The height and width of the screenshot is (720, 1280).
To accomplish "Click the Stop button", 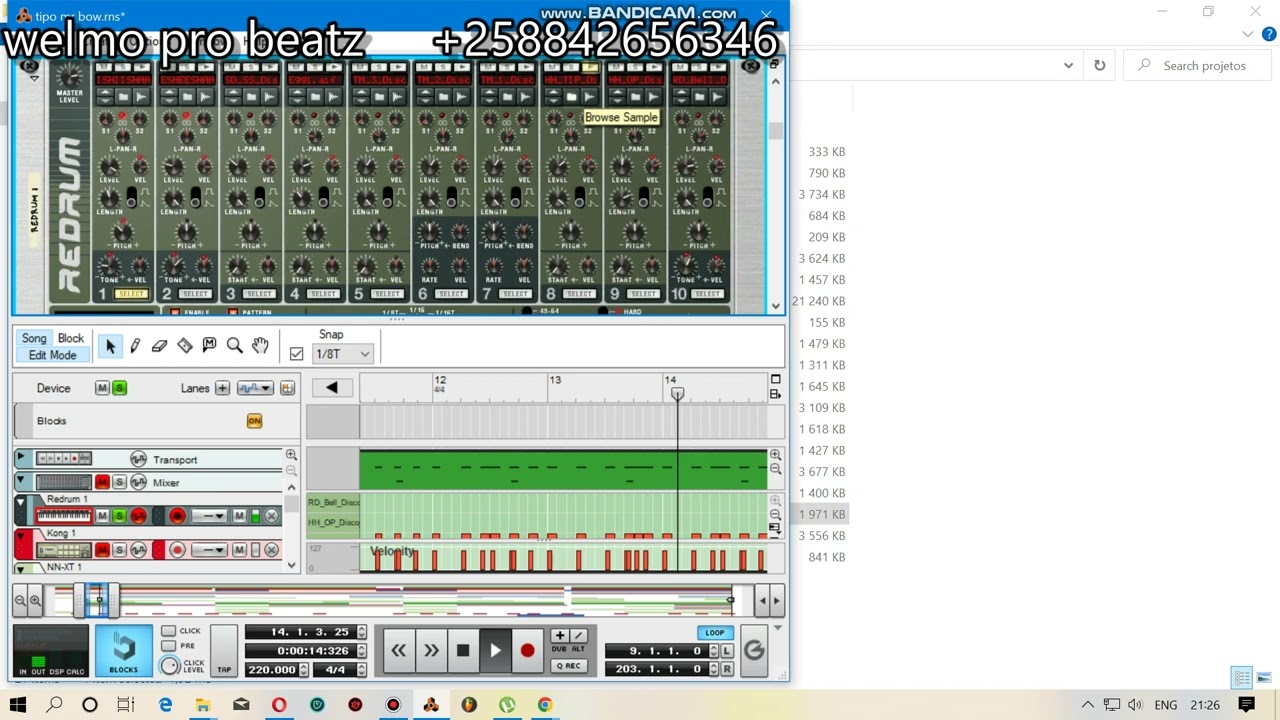I will (462, 651).
